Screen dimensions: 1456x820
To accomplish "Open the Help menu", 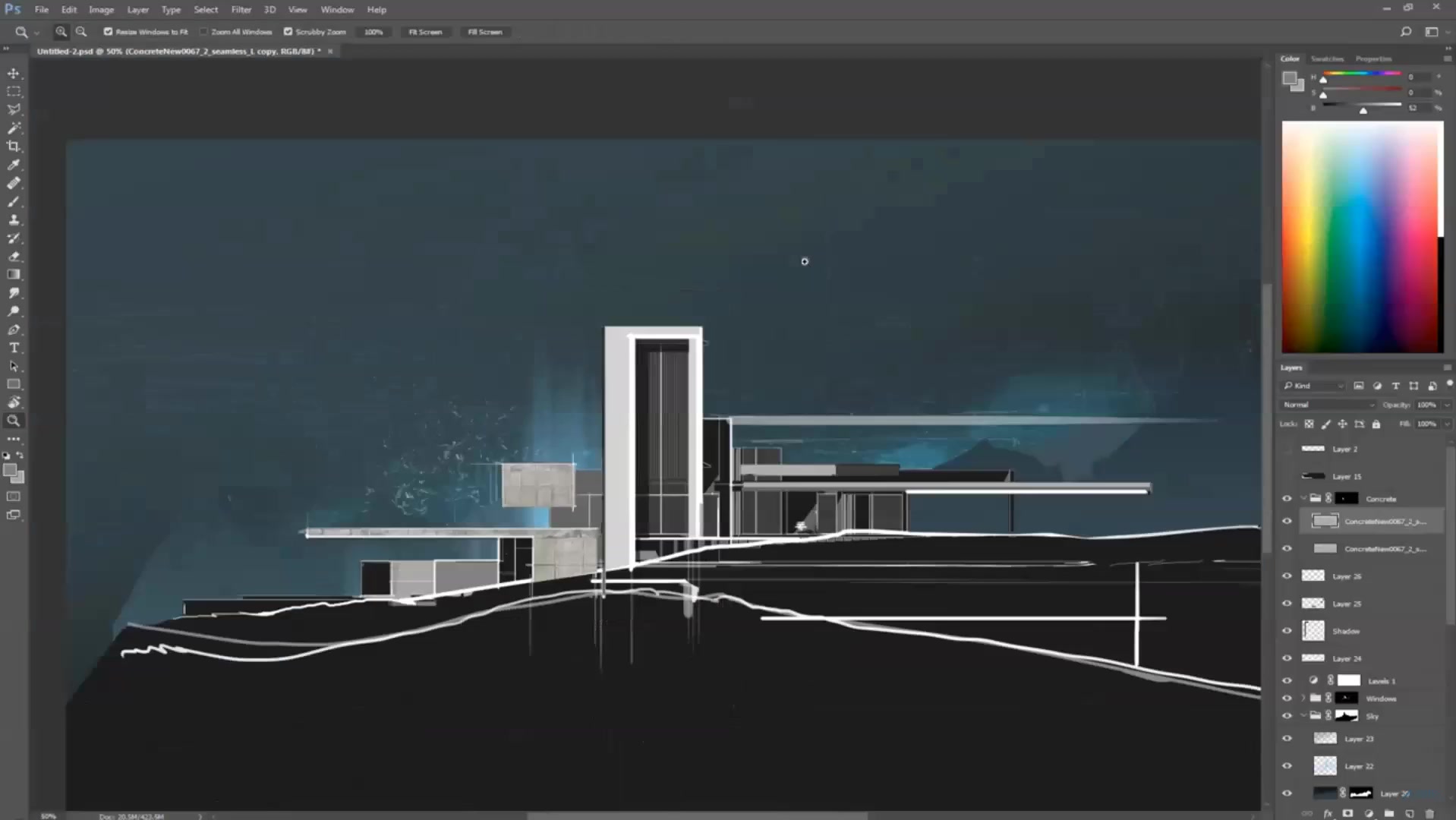I will coord(377,10).
